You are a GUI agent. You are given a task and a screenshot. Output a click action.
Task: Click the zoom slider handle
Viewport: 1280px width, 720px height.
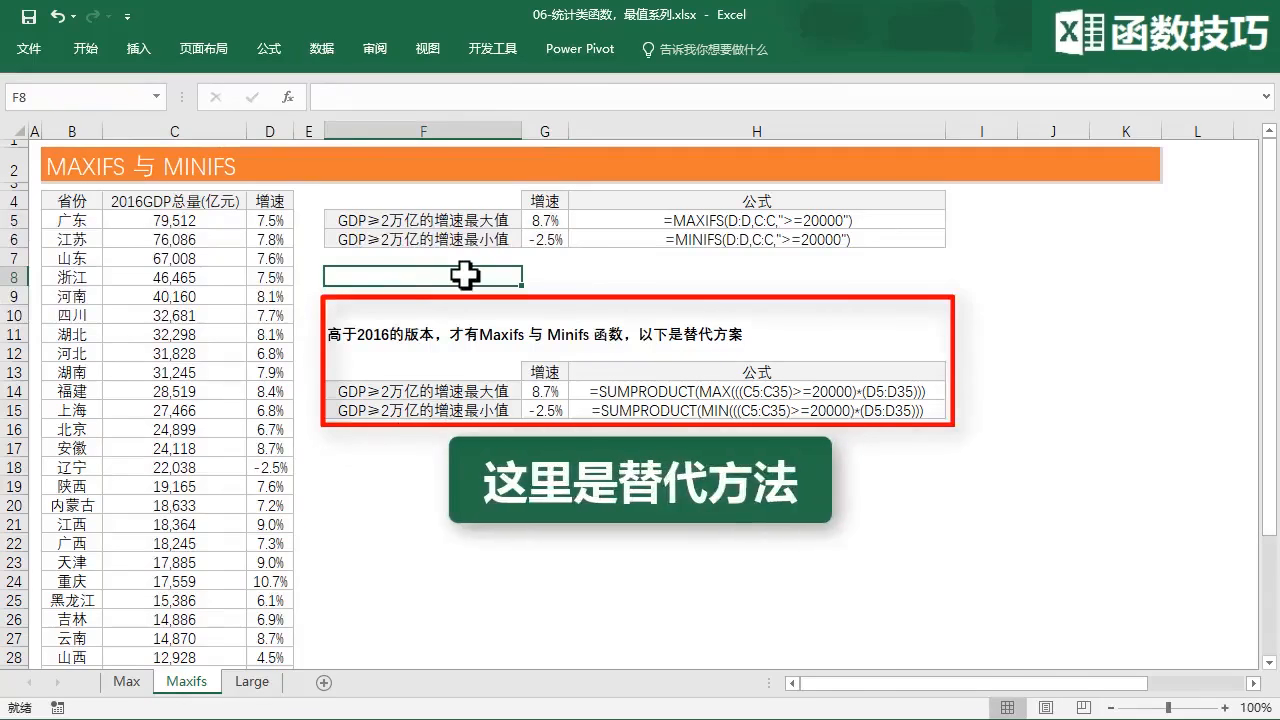coord(1170,708)
